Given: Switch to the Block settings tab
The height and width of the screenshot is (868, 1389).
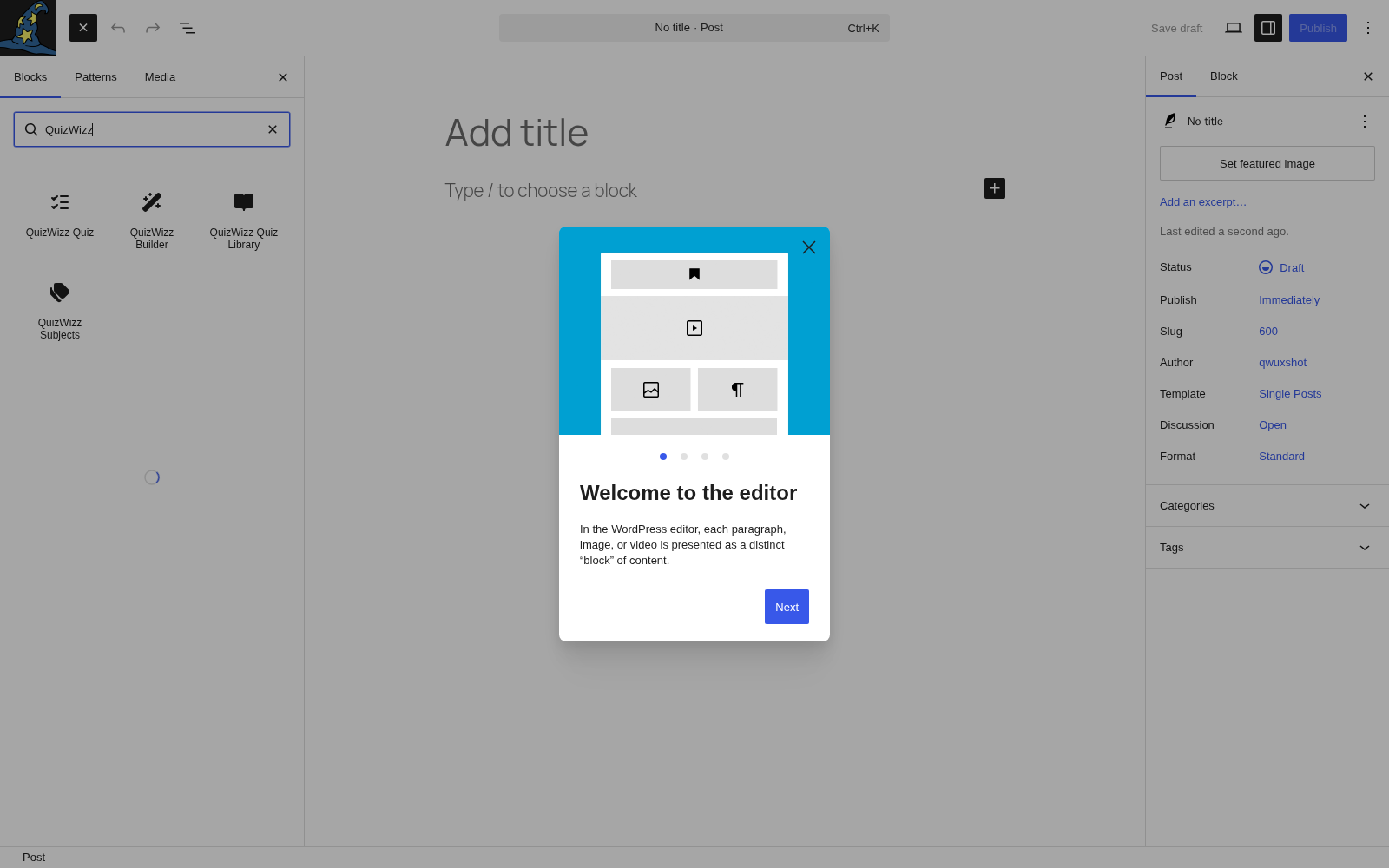Looking at the screenshot, I should [x=1224, y=76].
